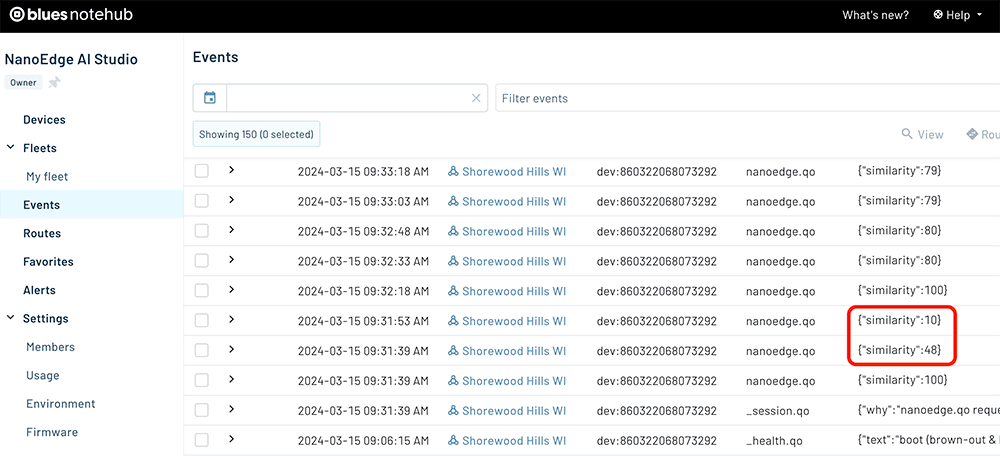Clear the date range with the X icon
1000x456 pixels.
coord(476,98)
